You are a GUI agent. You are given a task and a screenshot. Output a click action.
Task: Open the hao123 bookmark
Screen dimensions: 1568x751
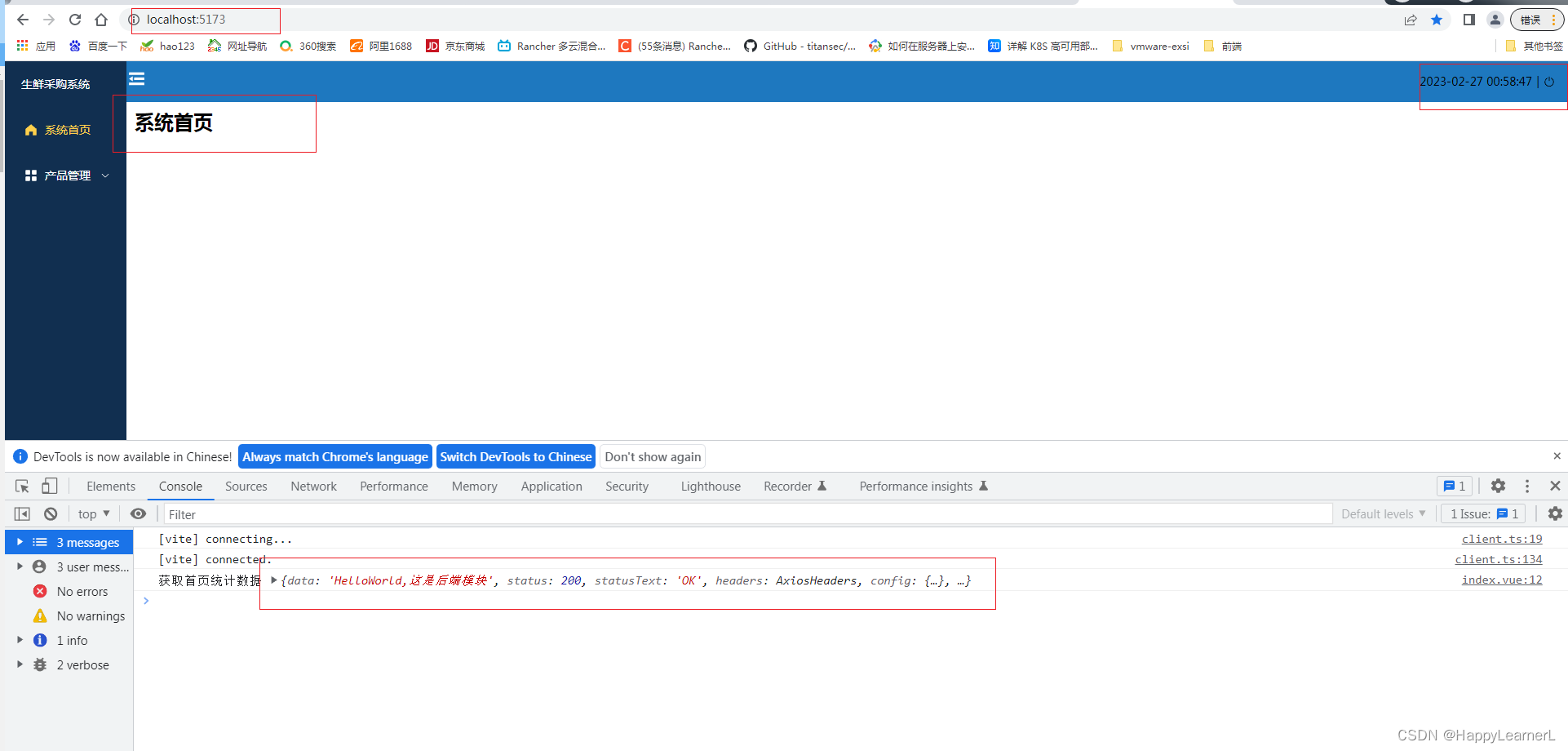pyautogui.click(x=168, y=46)
